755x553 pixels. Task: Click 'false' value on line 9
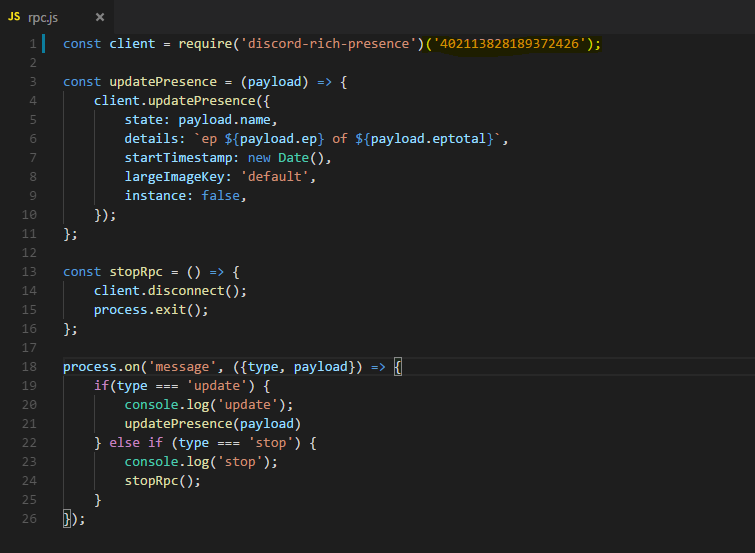[221, 196]
